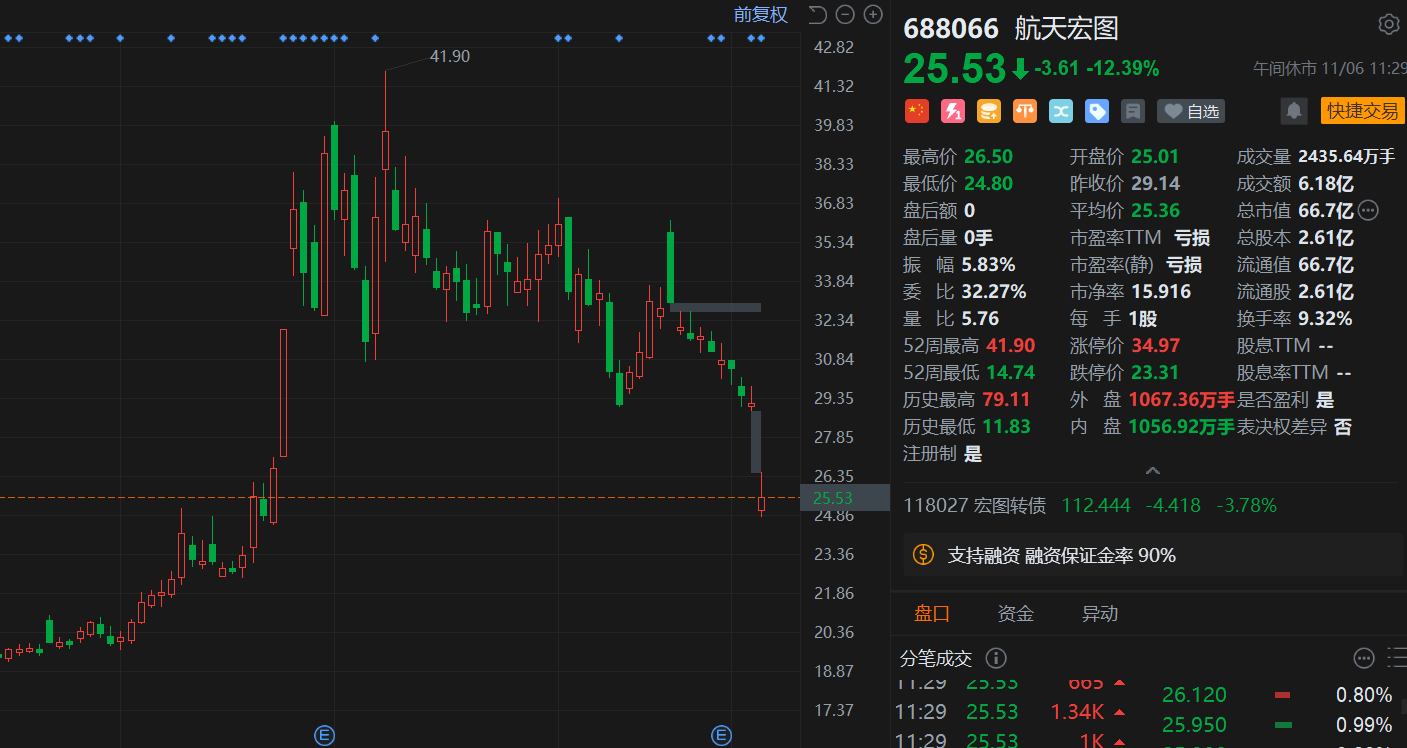1407x748 pixels.
Task: Click 涨停价 value 34.97
Action: pyautogui.click(x=1156, y=345)
